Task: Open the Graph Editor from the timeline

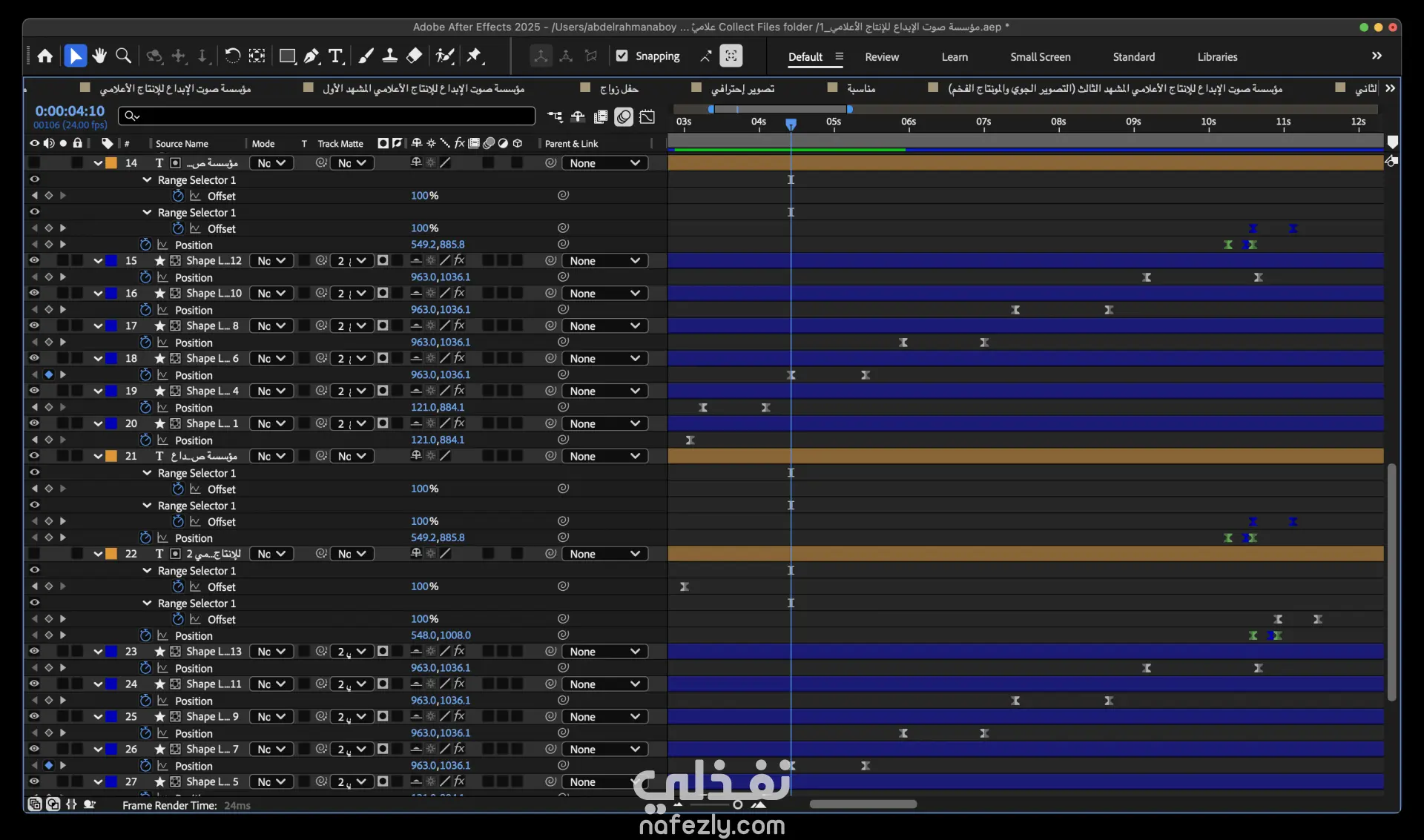Action: coord(647,116)
